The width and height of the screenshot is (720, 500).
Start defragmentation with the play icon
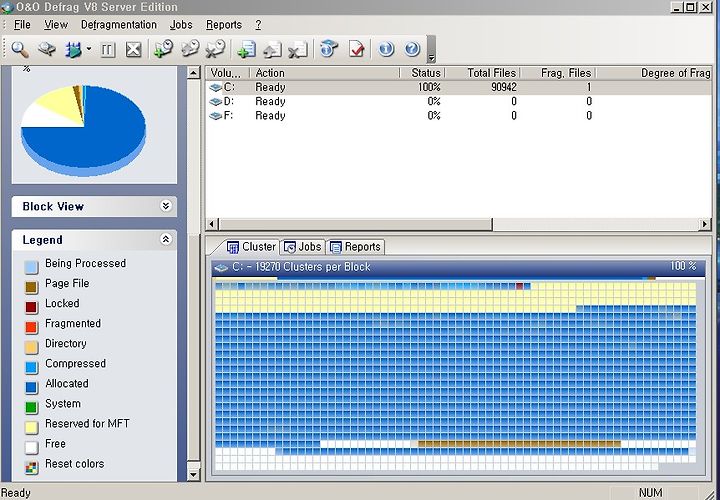(x=73, y=50)
